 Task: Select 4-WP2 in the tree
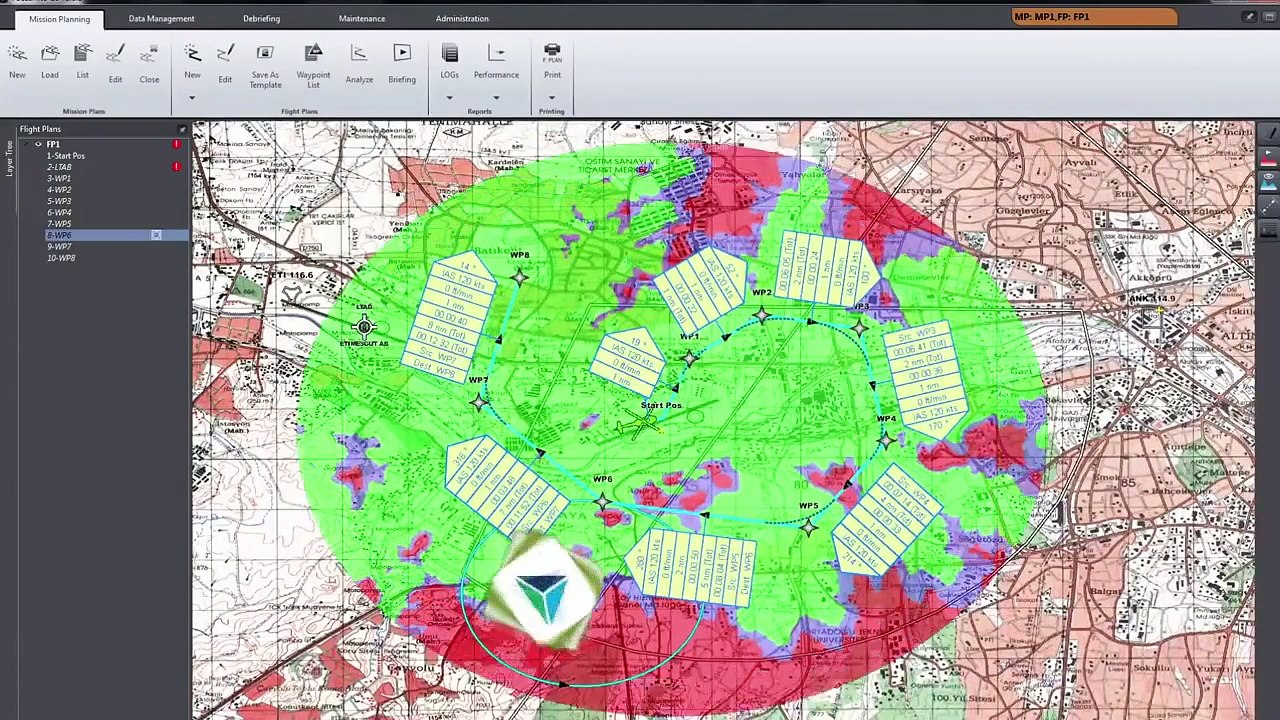click(x=59, y=190)
